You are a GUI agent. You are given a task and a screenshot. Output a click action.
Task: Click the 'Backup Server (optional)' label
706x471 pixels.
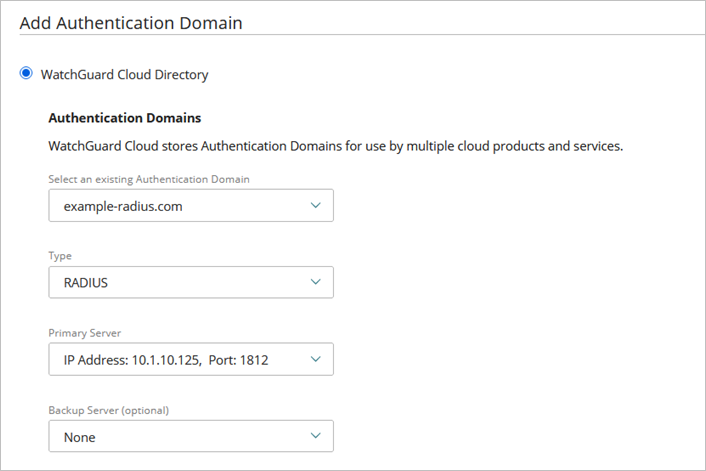coord(109,410)
